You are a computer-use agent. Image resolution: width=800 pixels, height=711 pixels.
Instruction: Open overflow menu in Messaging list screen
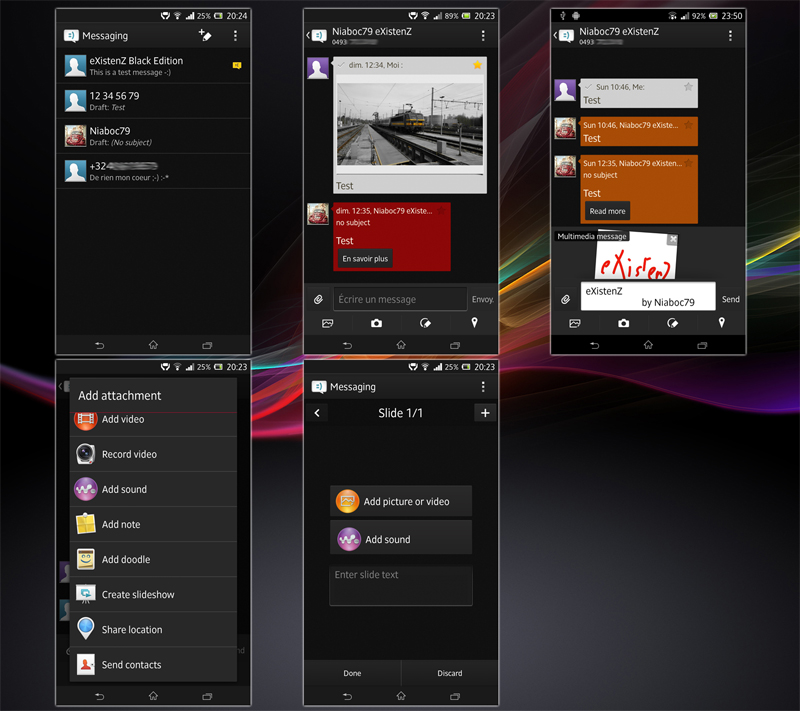(x=235, y=36)
